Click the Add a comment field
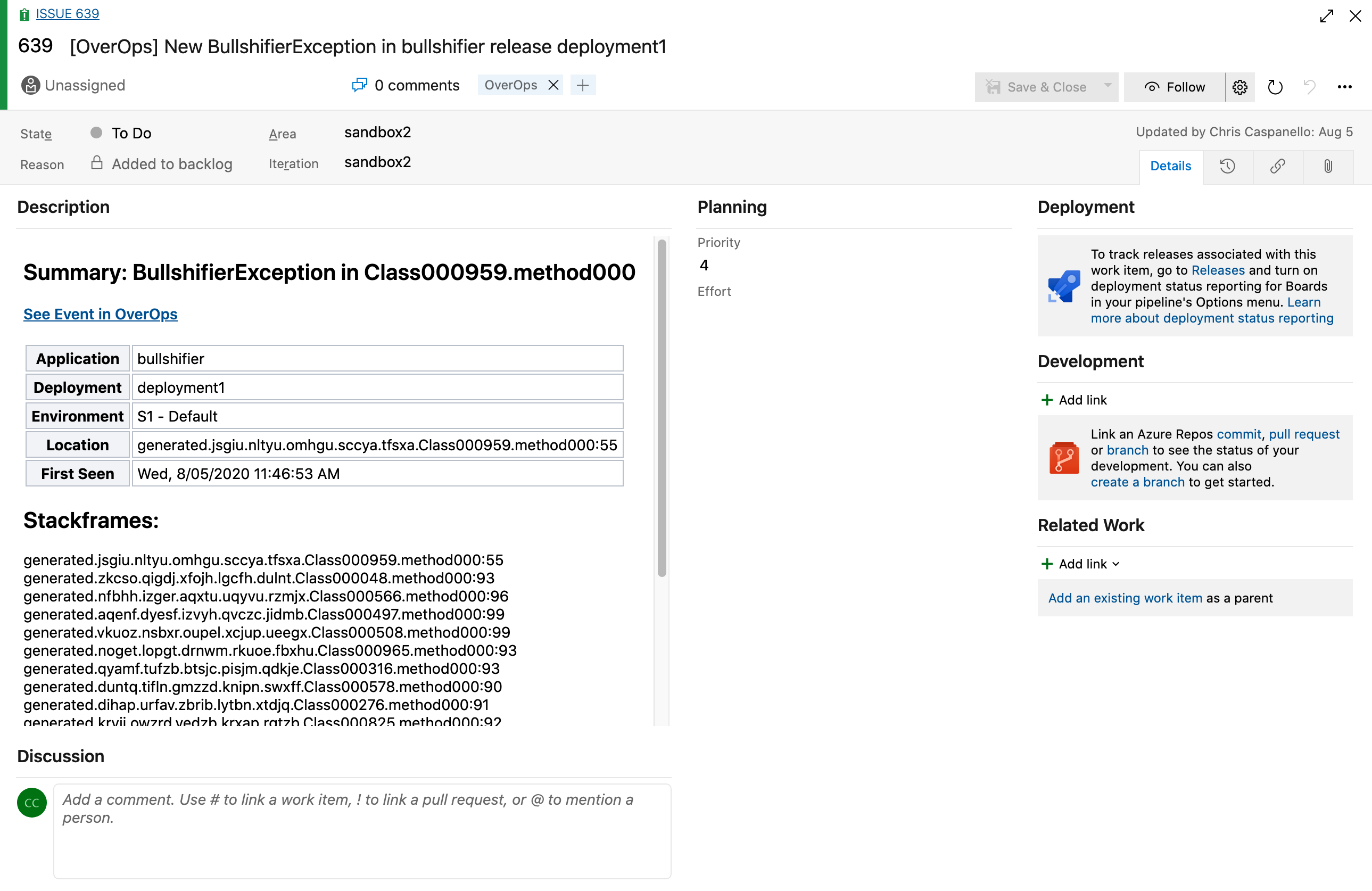The image size is (1372, 891). 362,830
